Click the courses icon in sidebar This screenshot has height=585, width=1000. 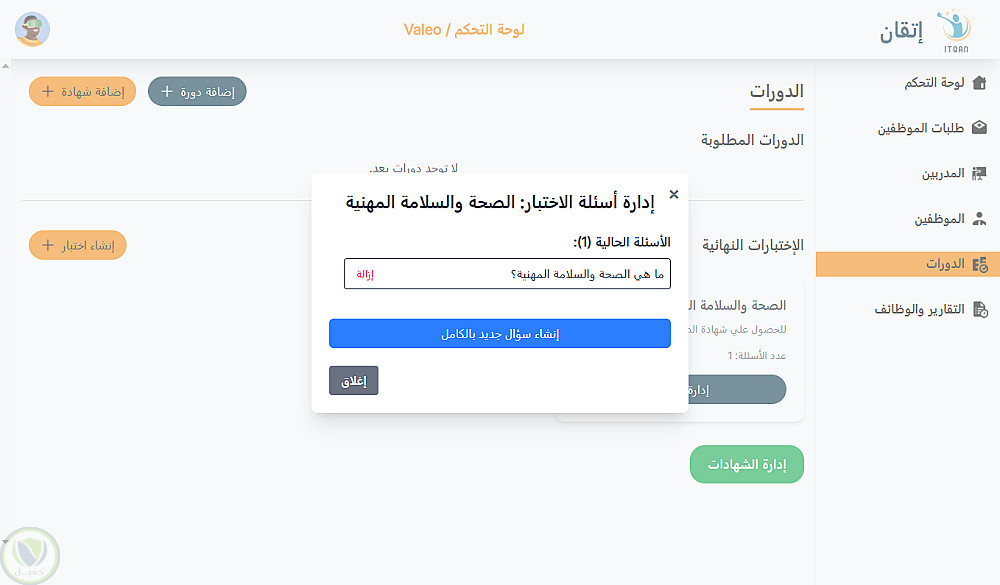pos(979,264)
